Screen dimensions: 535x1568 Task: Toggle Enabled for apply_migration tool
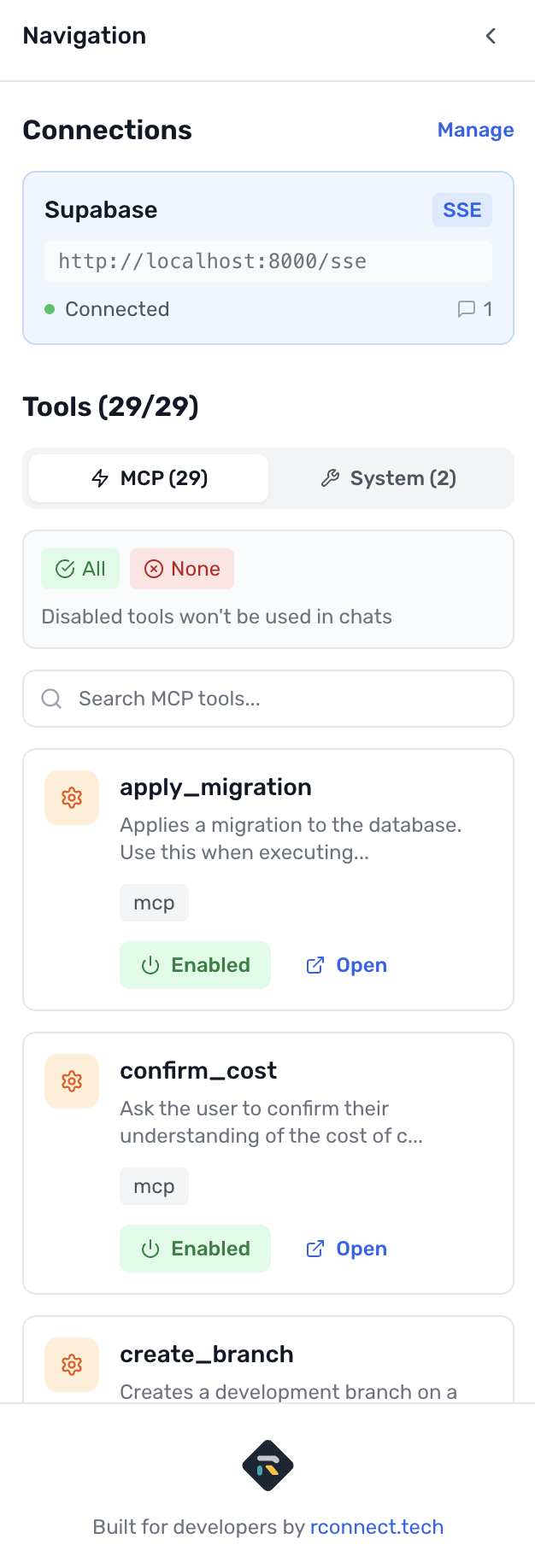[195, 965]
